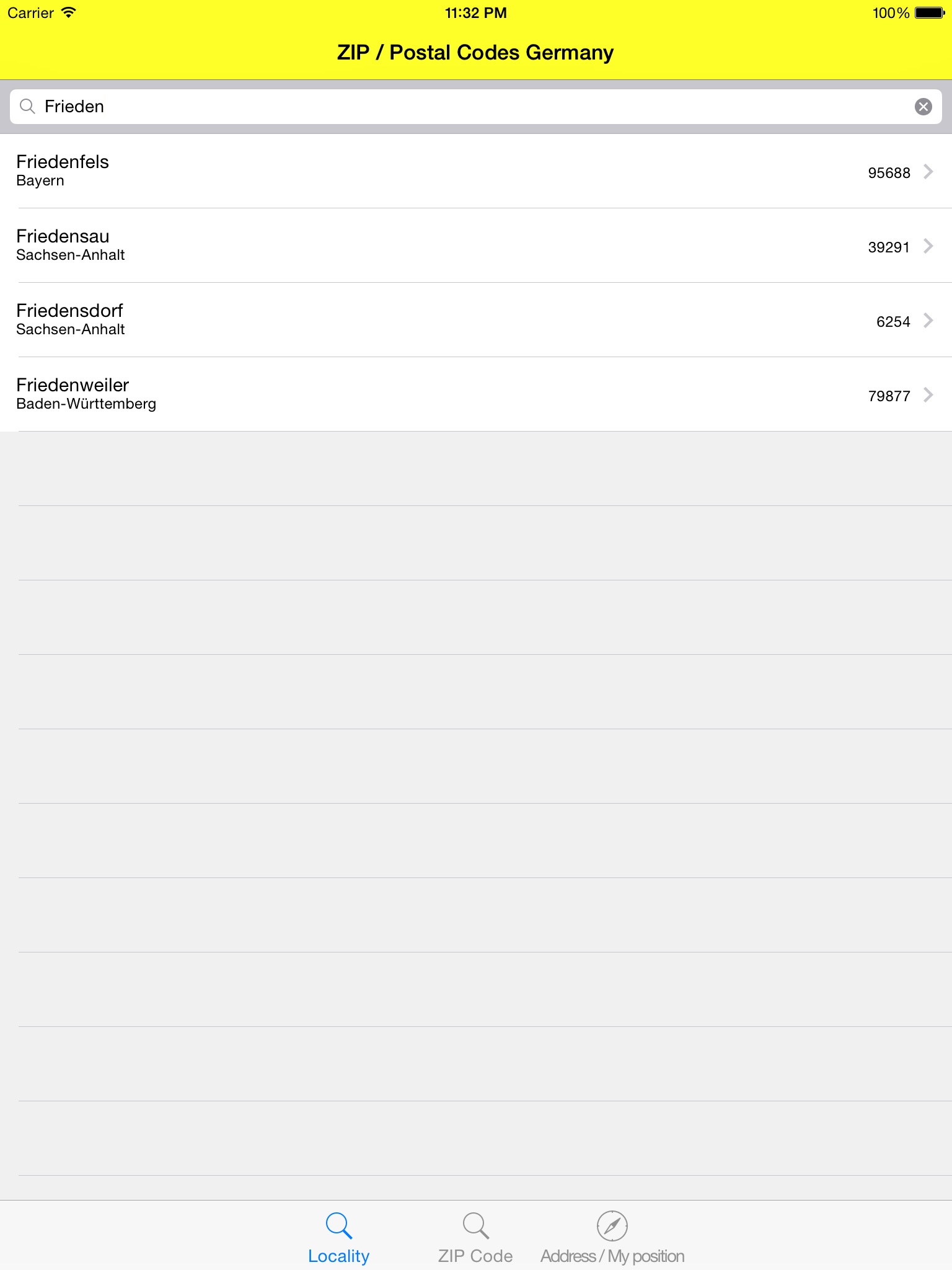Select the Friedenfels Bayern result
Screen dimensions: 952x1270
point(63,171)
